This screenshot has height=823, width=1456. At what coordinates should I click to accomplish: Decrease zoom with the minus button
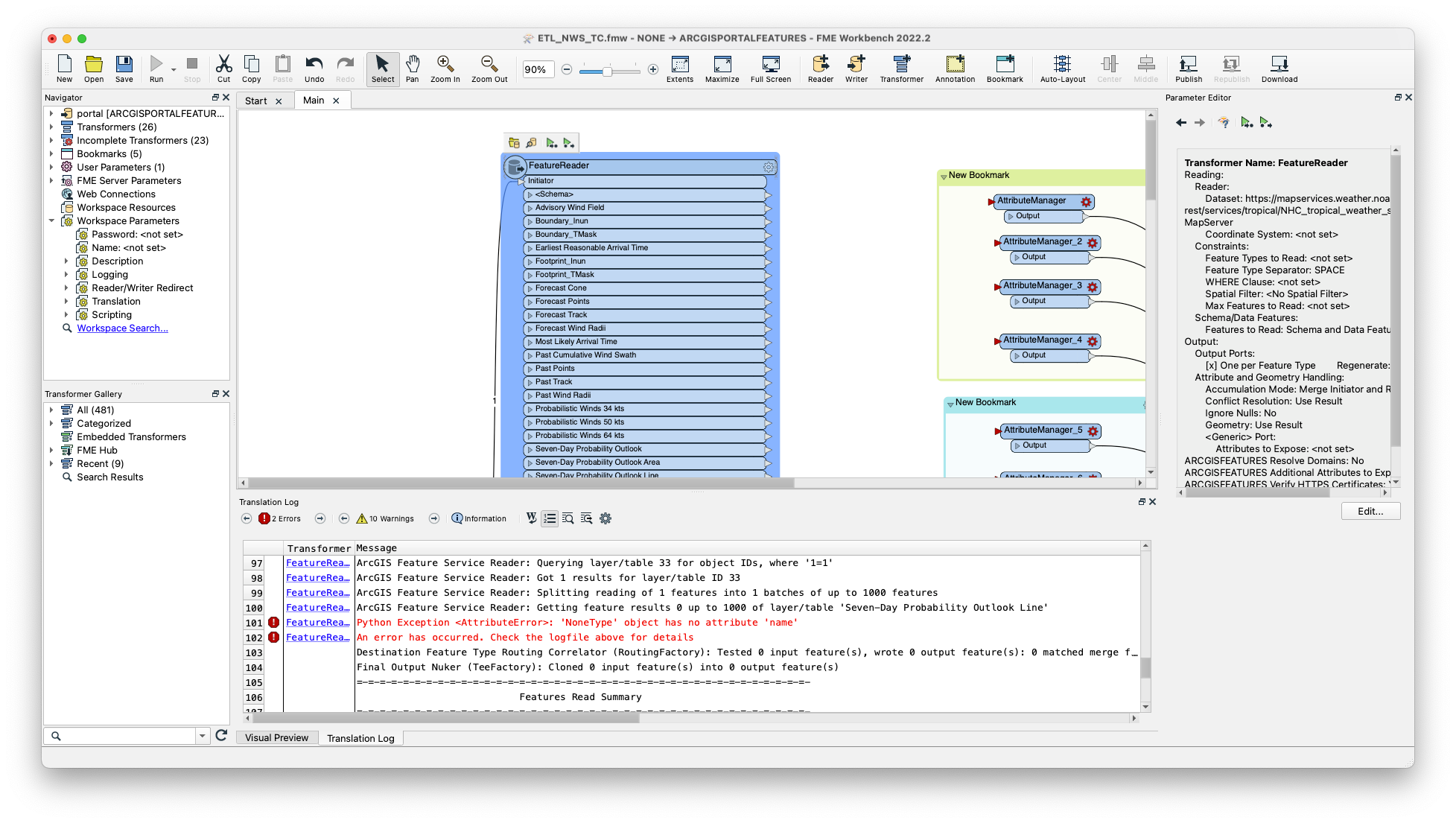tap(567, 70)
